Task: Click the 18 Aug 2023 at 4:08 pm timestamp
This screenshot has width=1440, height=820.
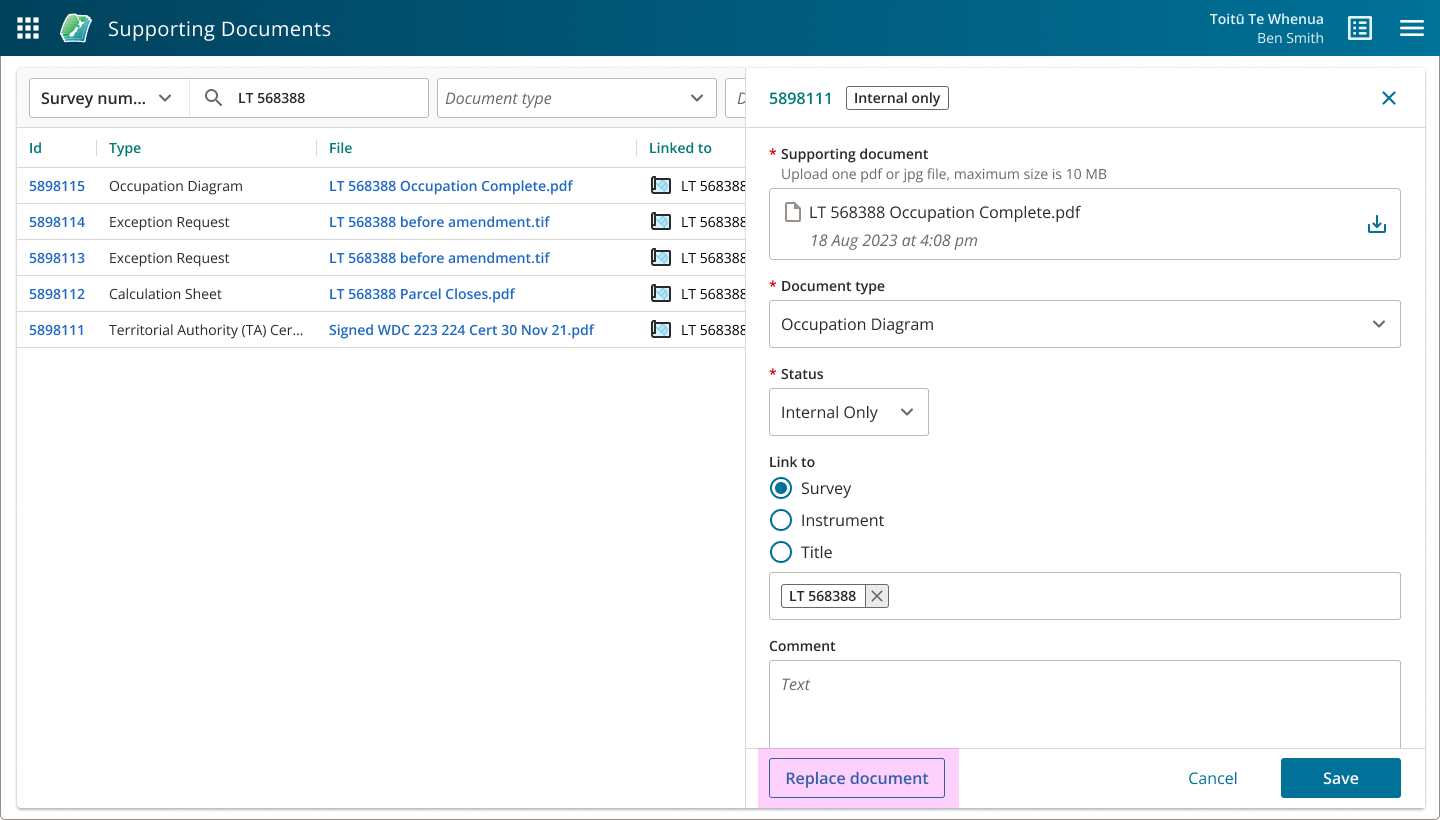Action: [x=894, y=240]
